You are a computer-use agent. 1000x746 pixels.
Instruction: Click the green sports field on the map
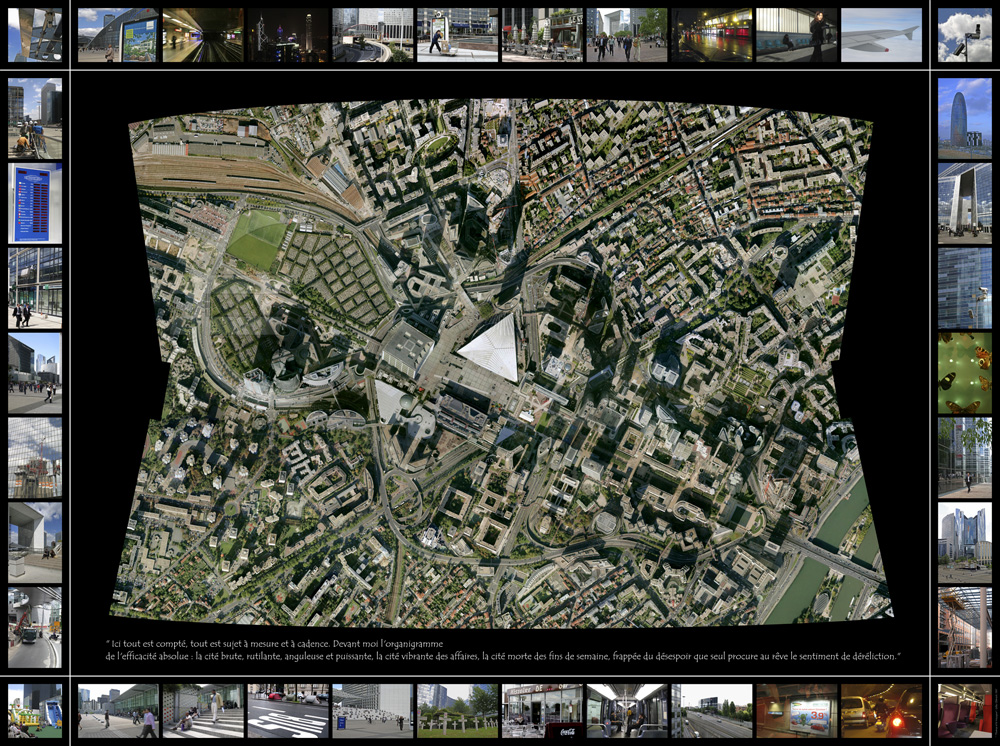coord(255,238)
